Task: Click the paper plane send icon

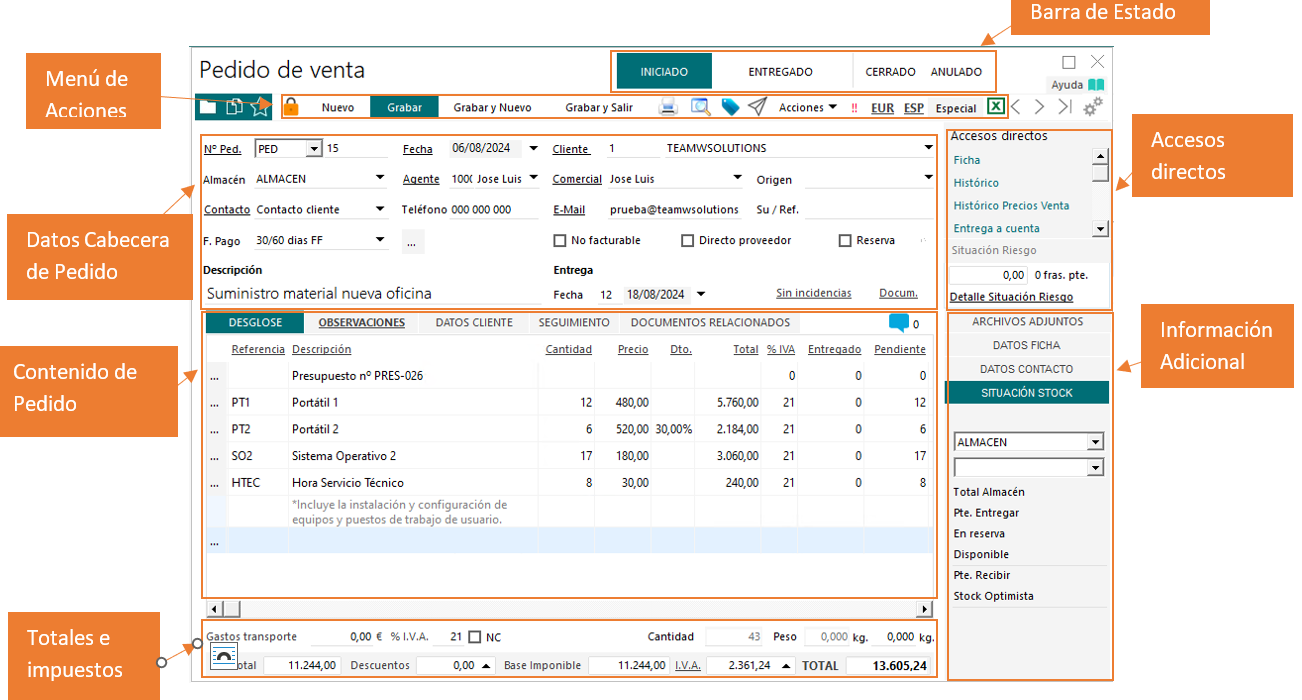Action: coord(757,107)
